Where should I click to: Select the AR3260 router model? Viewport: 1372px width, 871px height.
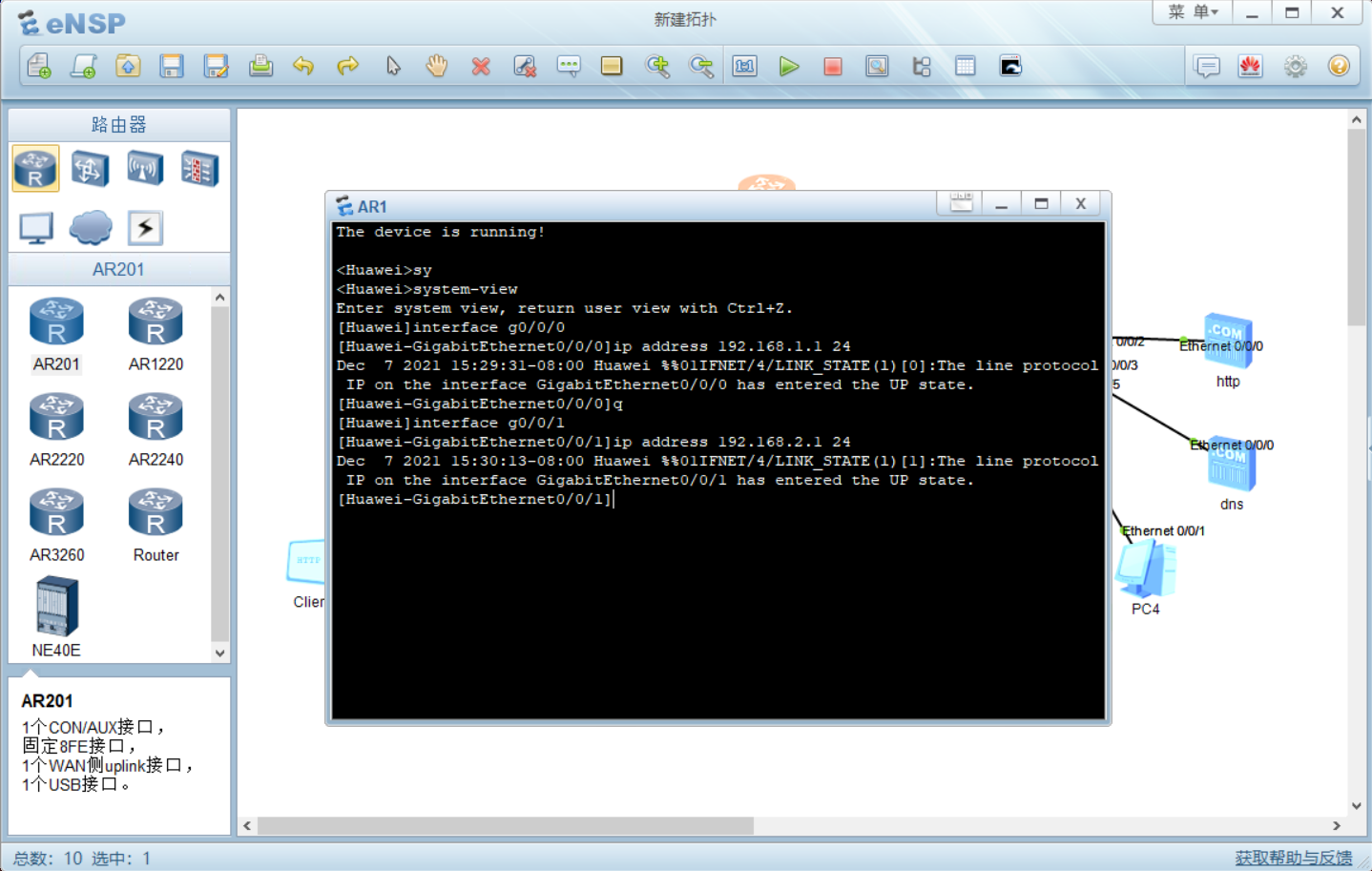tap(55, 512)
